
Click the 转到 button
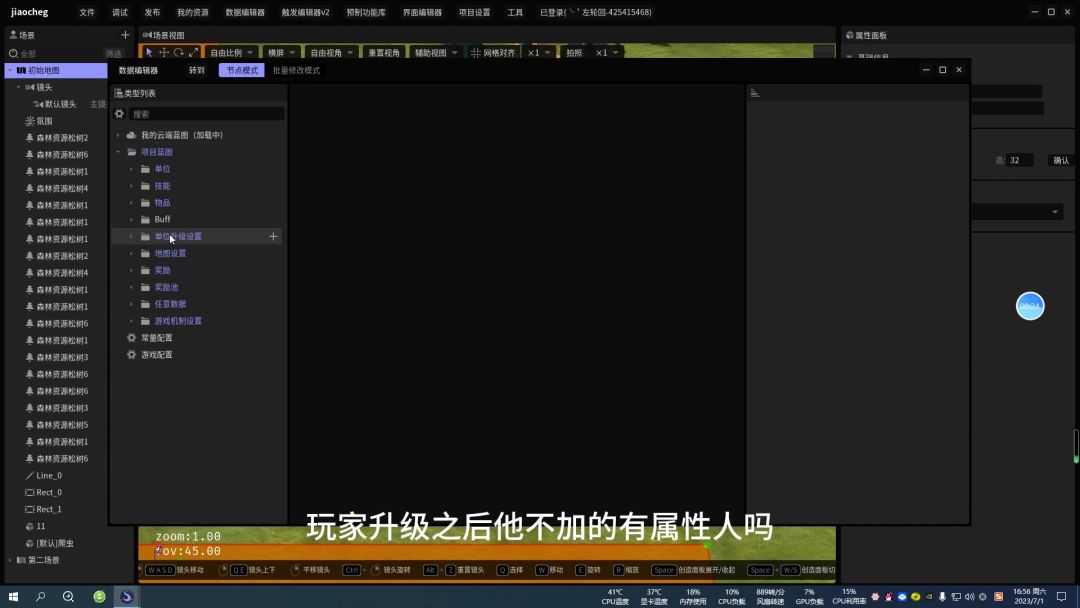click(x=197, y=71)
